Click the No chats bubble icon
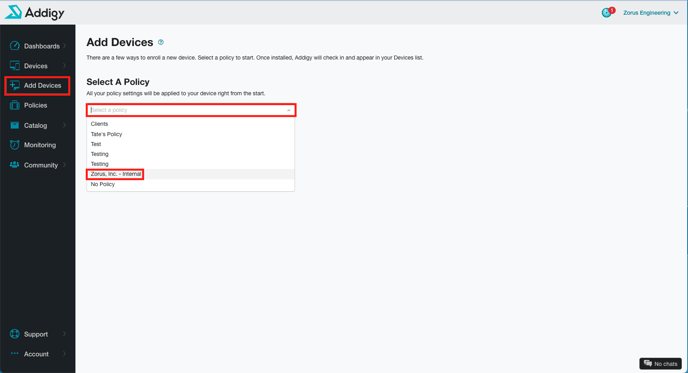The width and height of the screenshot is (688, 373). 648,363
